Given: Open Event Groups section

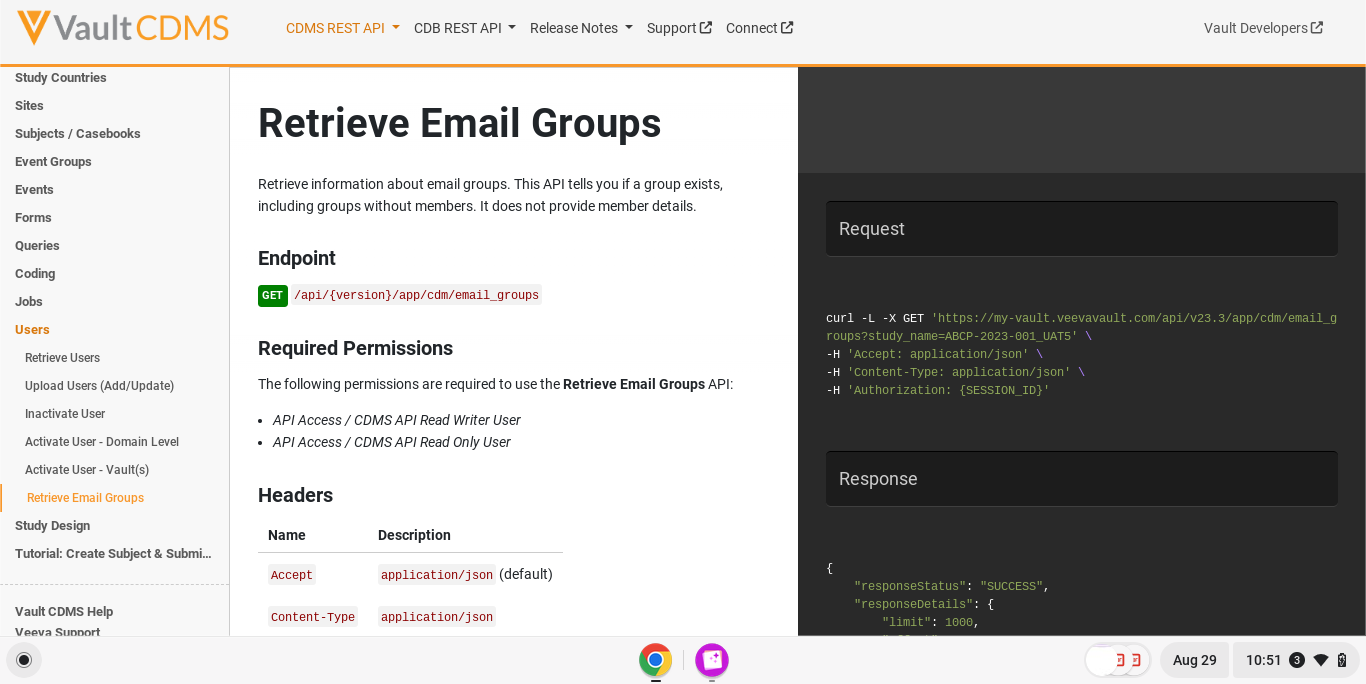Looking at the screenshot, I should [53, 162].
